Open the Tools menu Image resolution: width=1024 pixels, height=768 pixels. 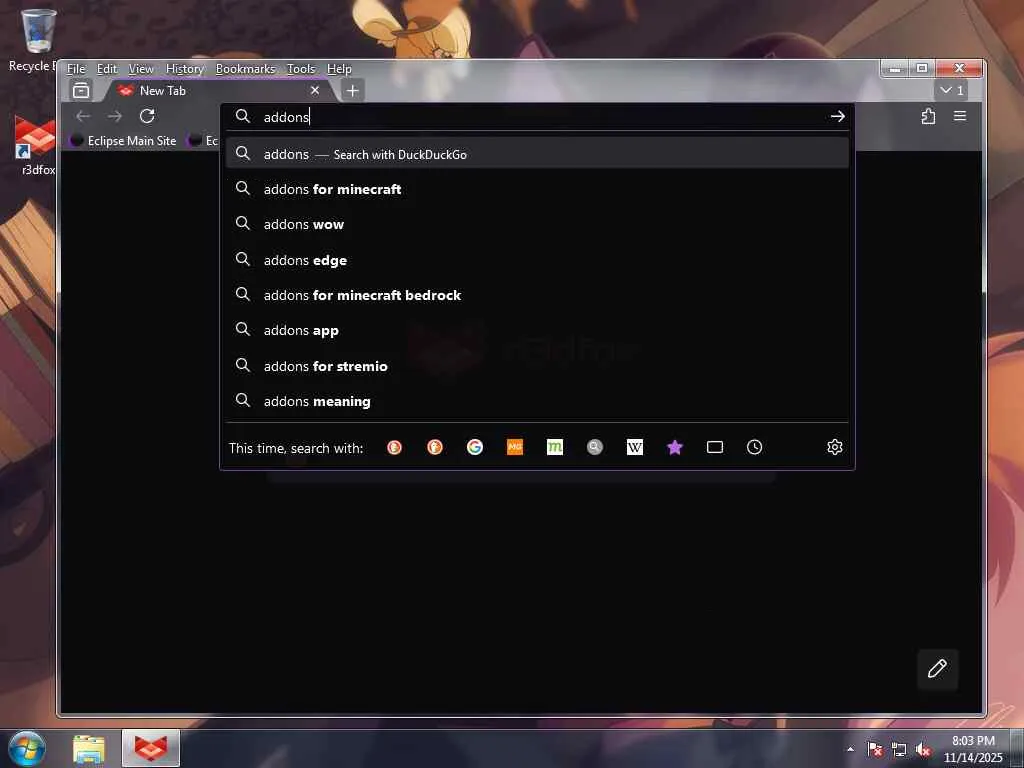(x=301, y=69)
